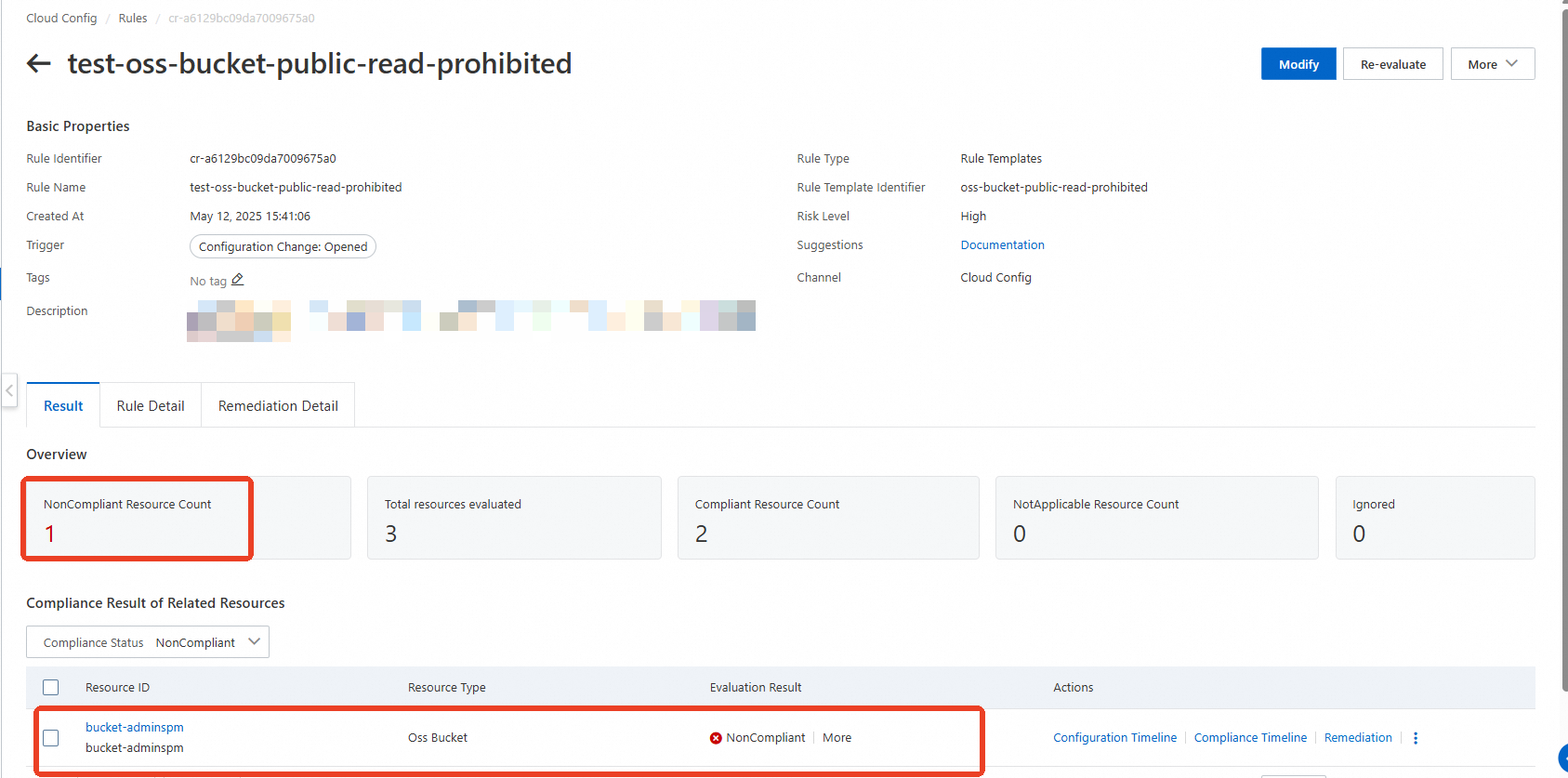1568x778 pixels.
Task: Click the Actions column header
Action: pyautogui.click(x=1073, y=688)
